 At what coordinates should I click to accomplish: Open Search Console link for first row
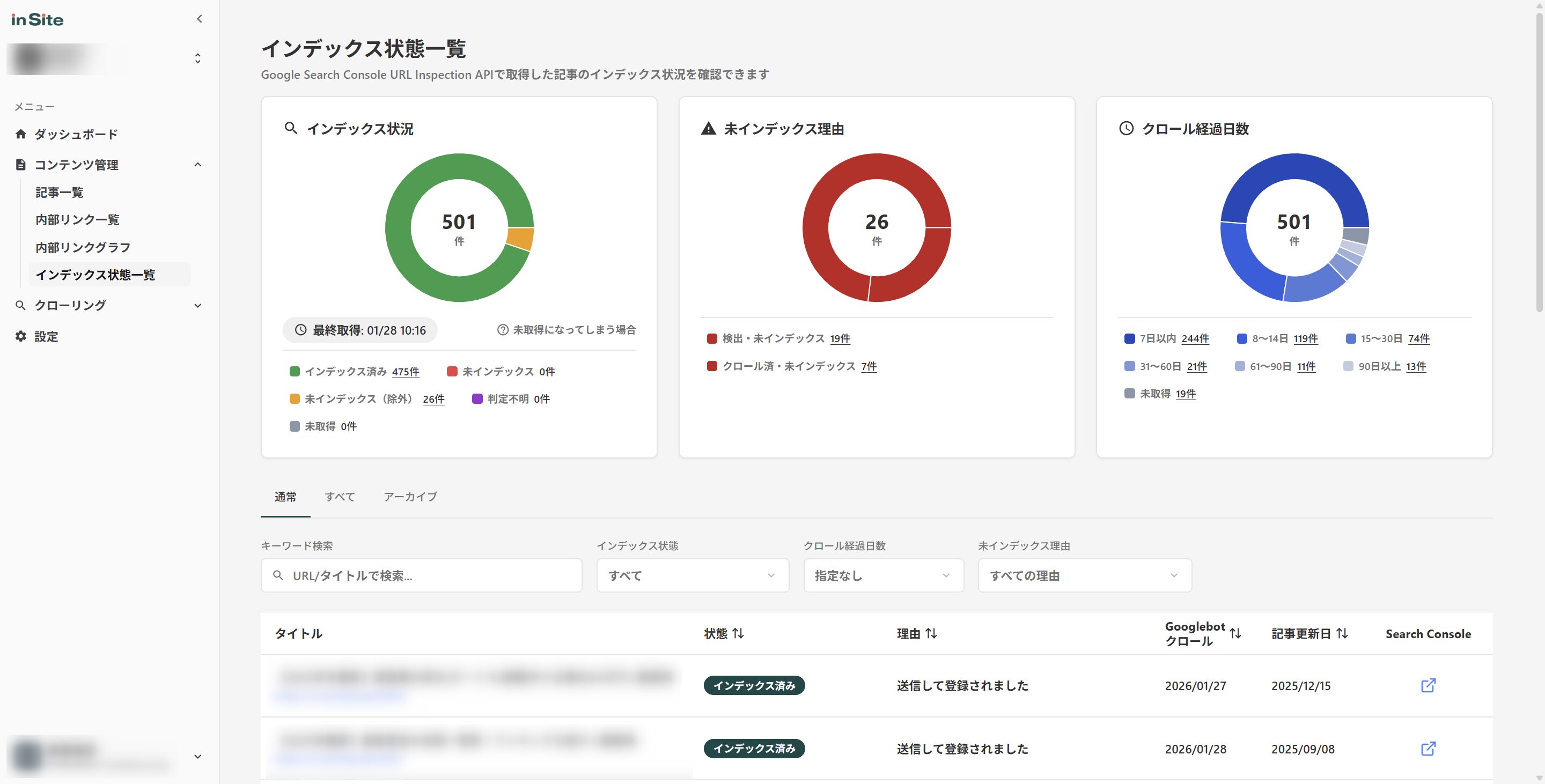[1428, 685]
